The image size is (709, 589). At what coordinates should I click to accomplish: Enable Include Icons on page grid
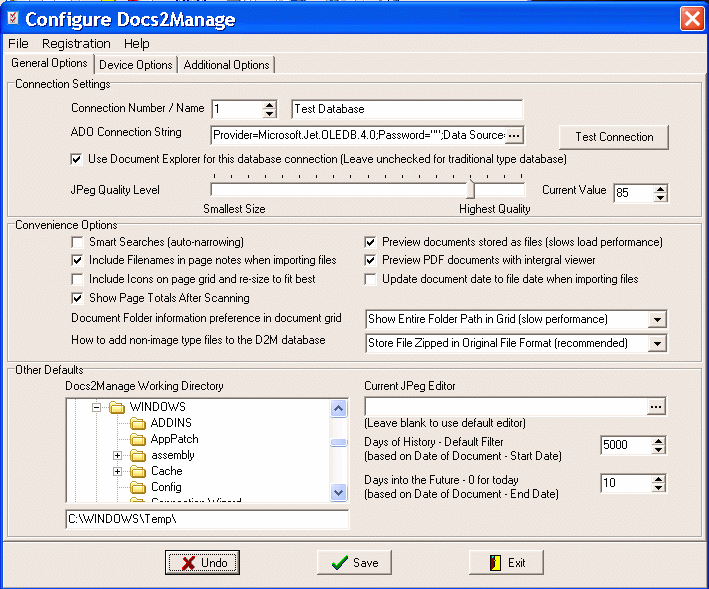(77, 279)
